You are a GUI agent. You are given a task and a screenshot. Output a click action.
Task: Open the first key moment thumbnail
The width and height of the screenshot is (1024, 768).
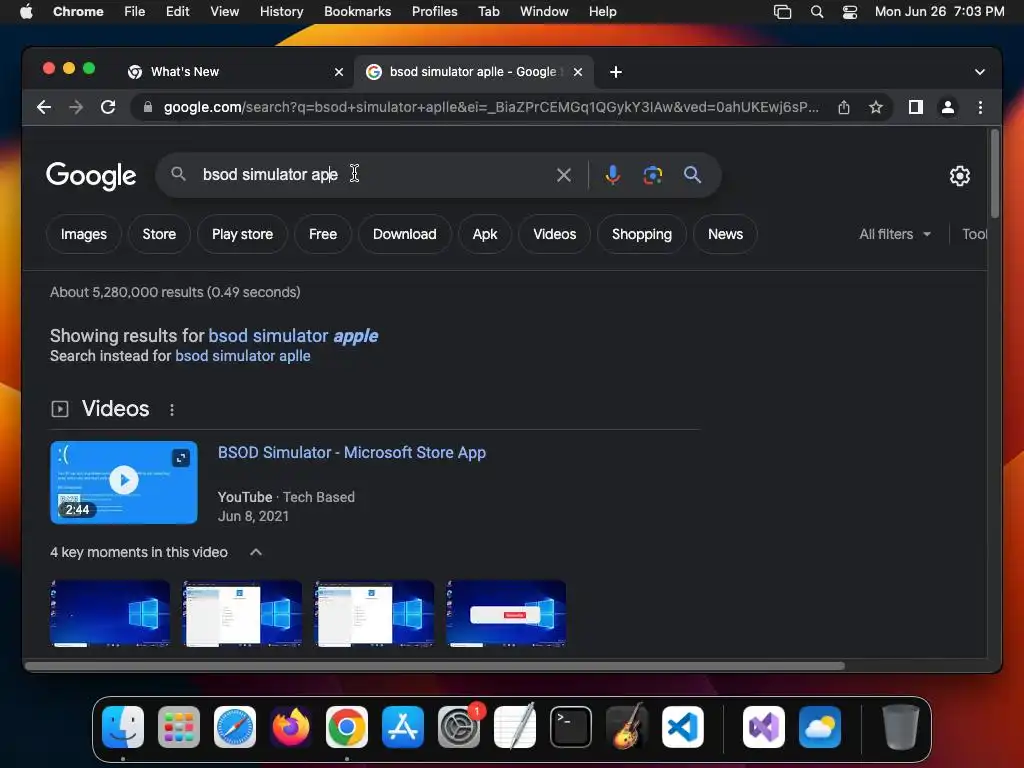click(110, 613)
